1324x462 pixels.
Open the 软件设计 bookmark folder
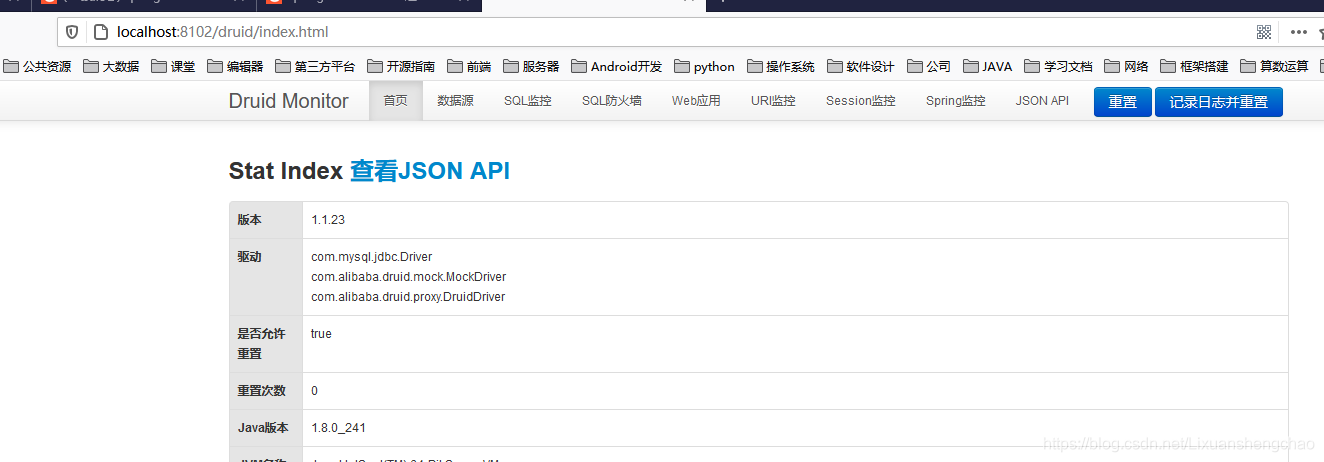pyautogui.click(x=861, y=67)
